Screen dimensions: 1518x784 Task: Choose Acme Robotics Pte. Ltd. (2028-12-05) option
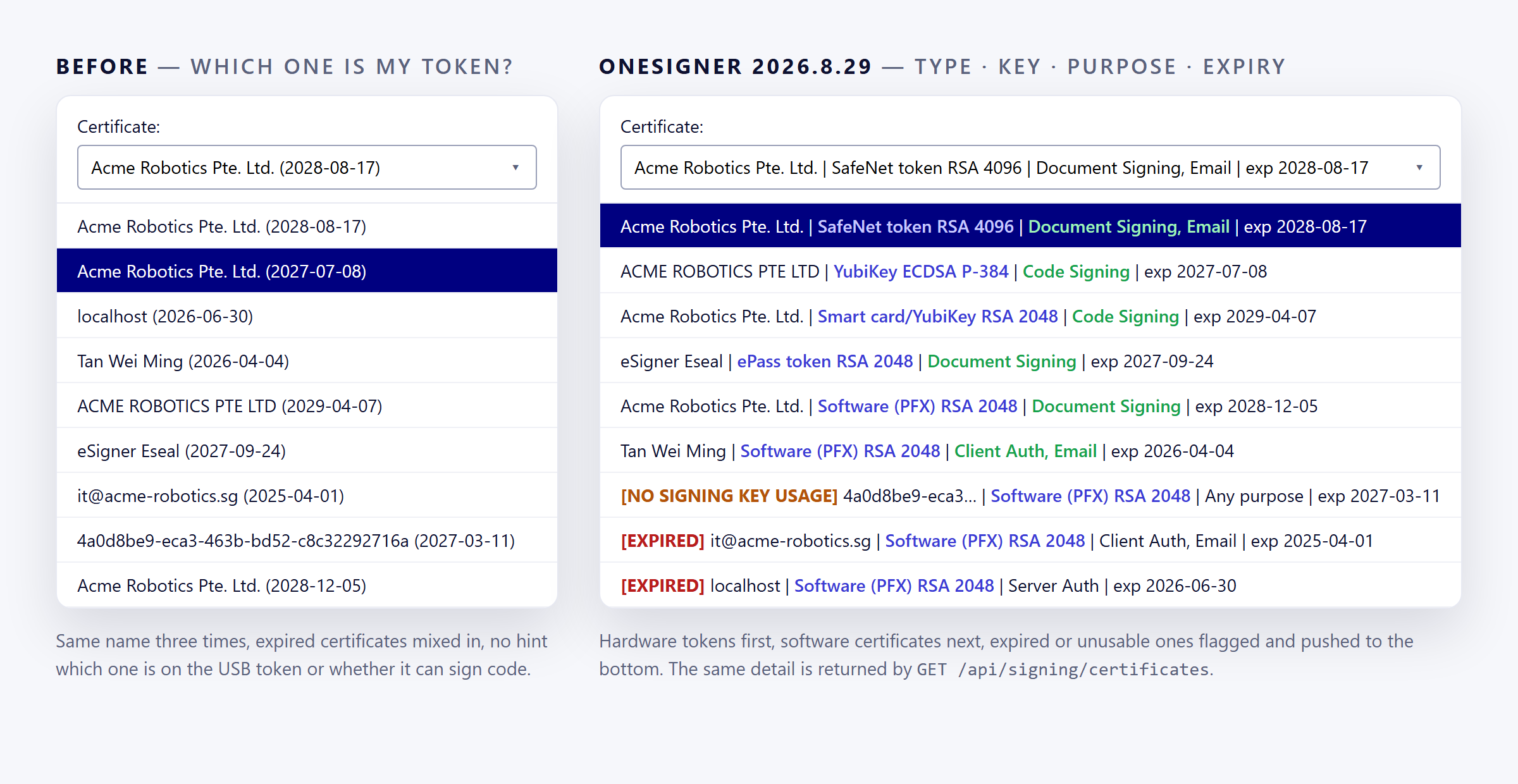click(x=307, y=585)
